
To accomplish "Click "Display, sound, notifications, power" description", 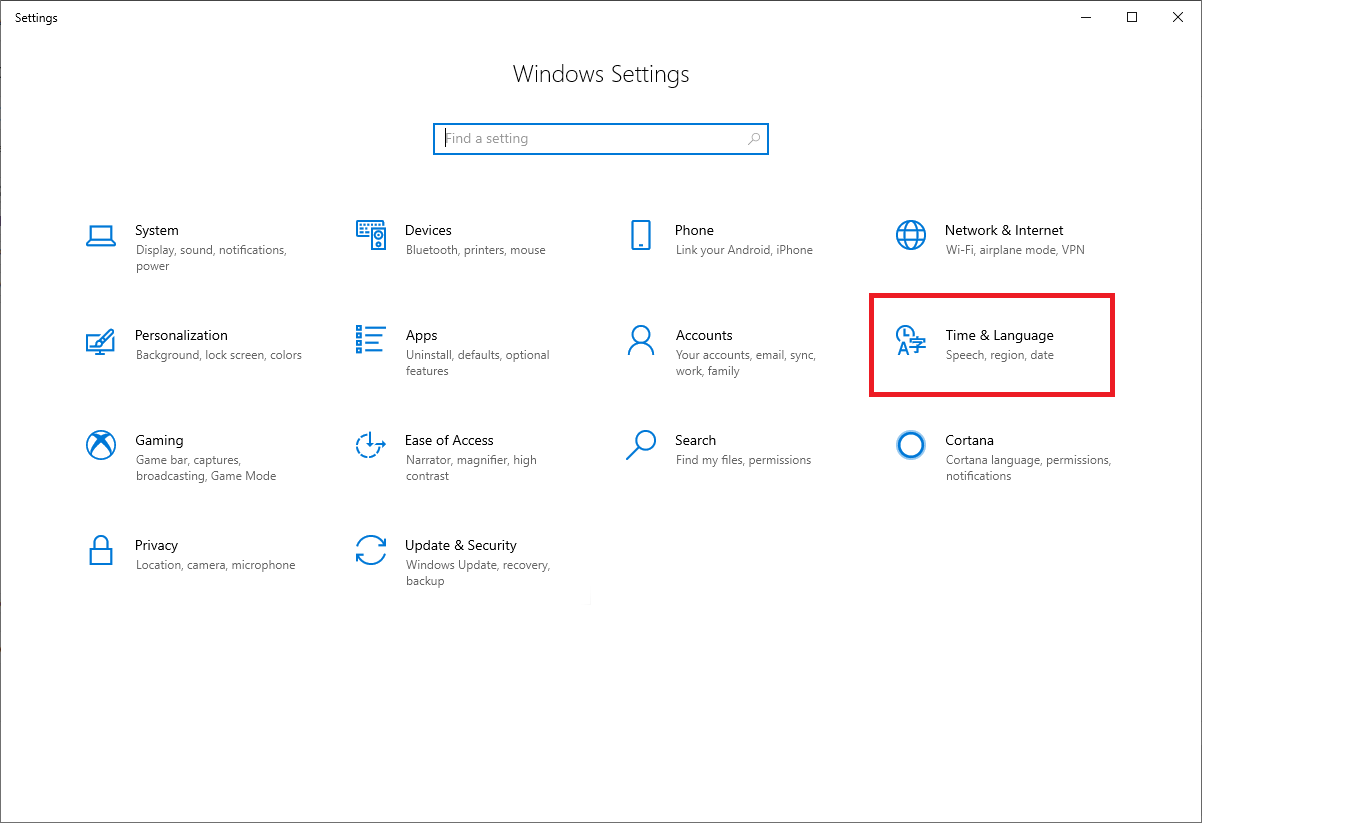I will [211, 258].
